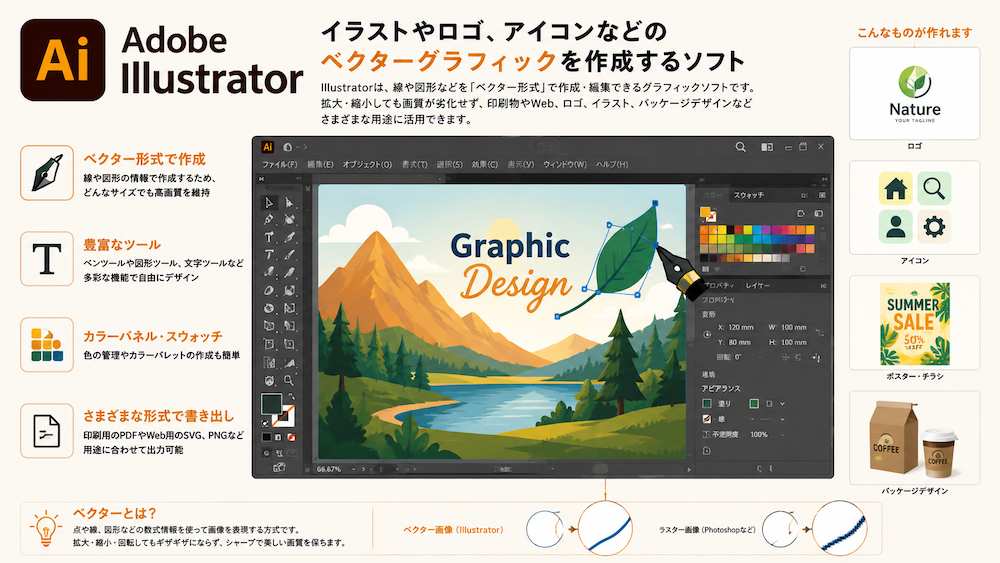This screenshot has width=1000, height=563.
Task: Open the 編集(E) menu
Action: coord(320,165)
